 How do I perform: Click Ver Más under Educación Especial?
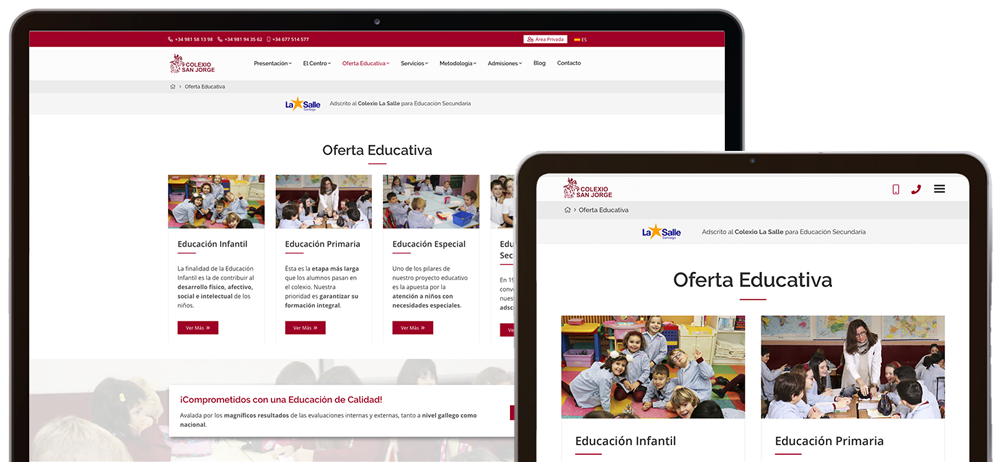pyautogui.click(x=412, y=328)
